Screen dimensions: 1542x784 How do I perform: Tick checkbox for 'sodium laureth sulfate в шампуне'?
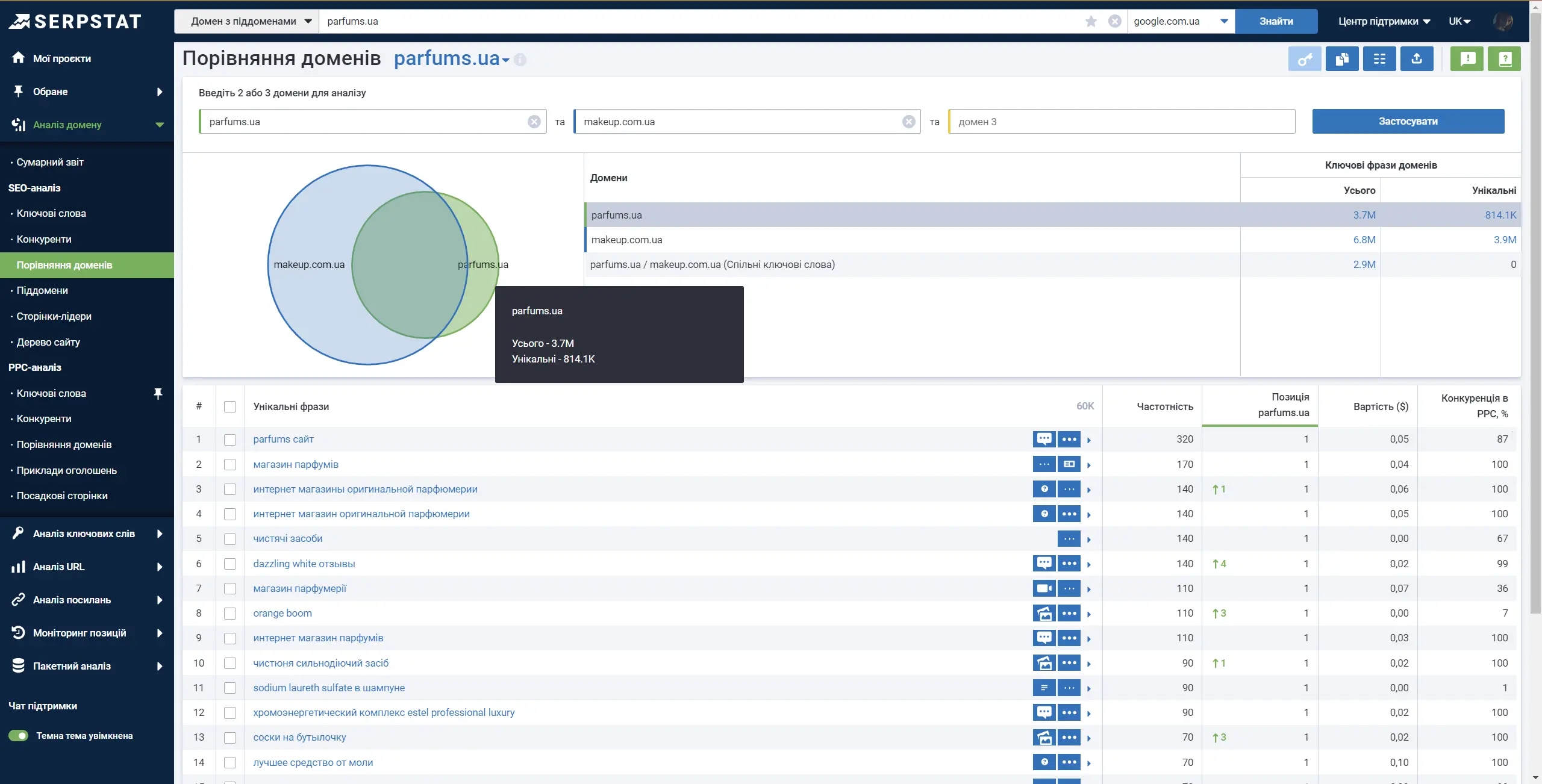230,688
